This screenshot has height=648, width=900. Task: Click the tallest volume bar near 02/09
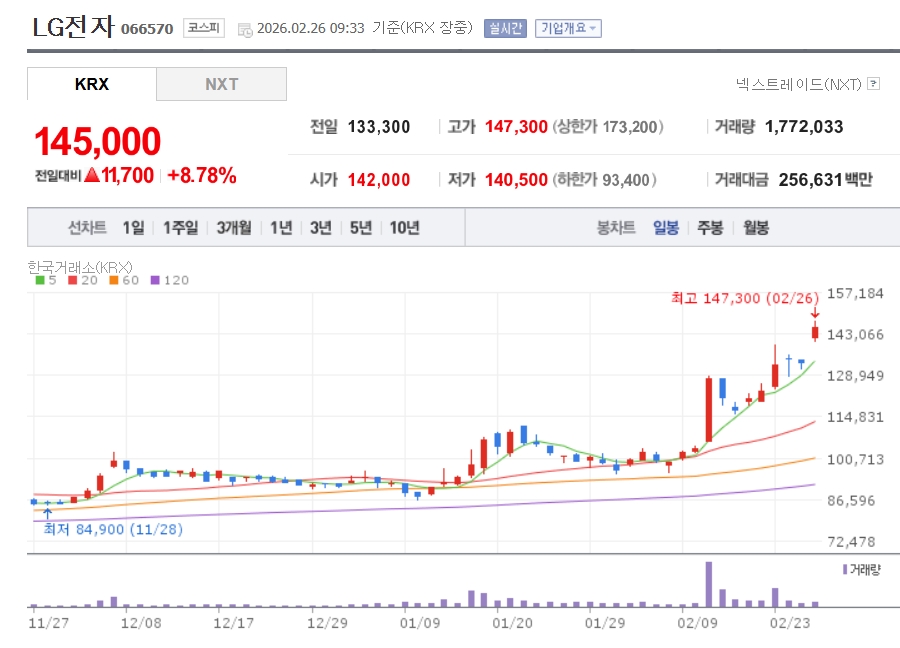click(x=709, y=584)
